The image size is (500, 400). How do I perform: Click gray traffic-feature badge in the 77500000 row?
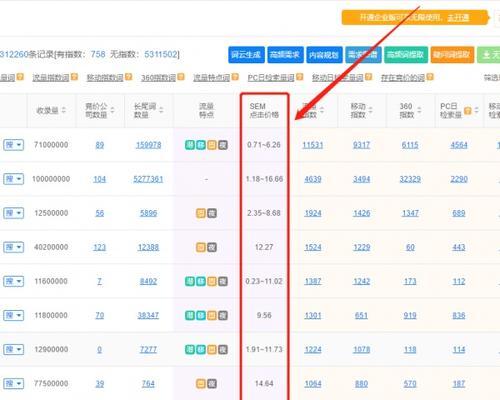click(212, 384)
